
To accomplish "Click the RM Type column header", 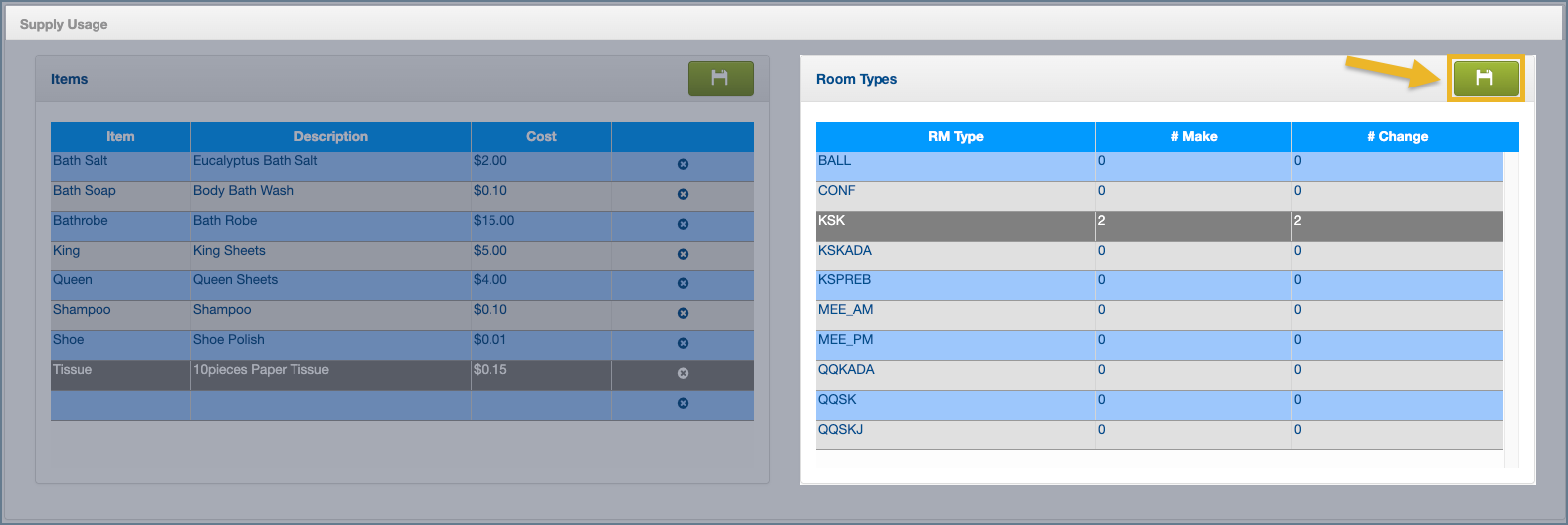I will coord(955,137).
